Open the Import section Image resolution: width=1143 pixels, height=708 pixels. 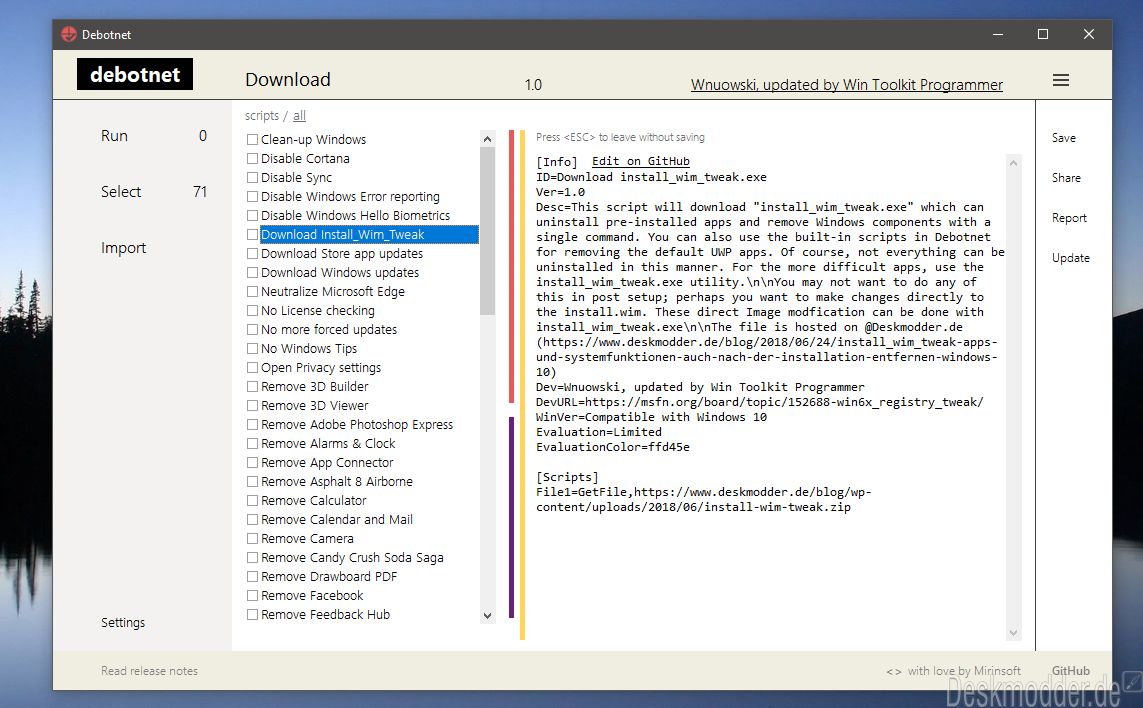pyautogui.click(x=123, y=248)
